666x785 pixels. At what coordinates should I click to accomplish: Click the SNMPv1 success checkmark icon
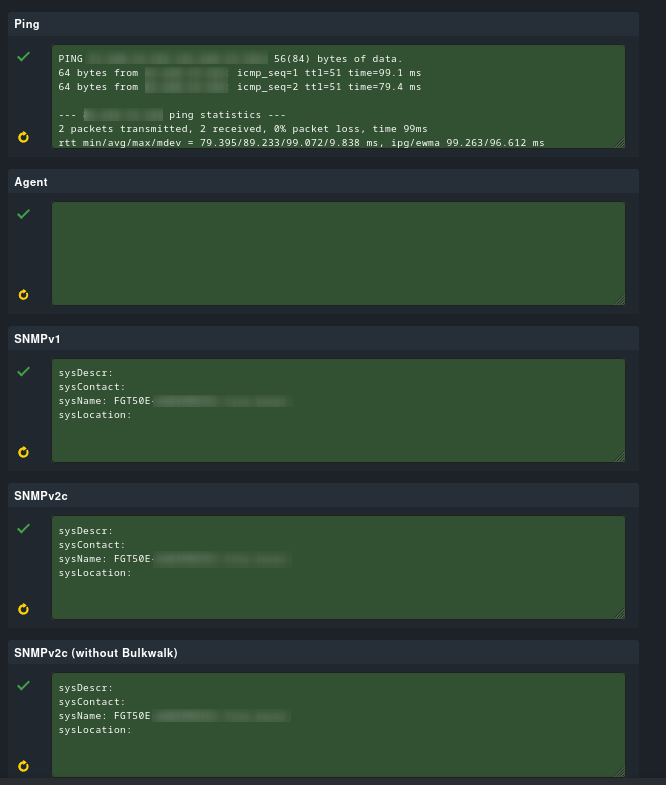(x=24, y=371)
